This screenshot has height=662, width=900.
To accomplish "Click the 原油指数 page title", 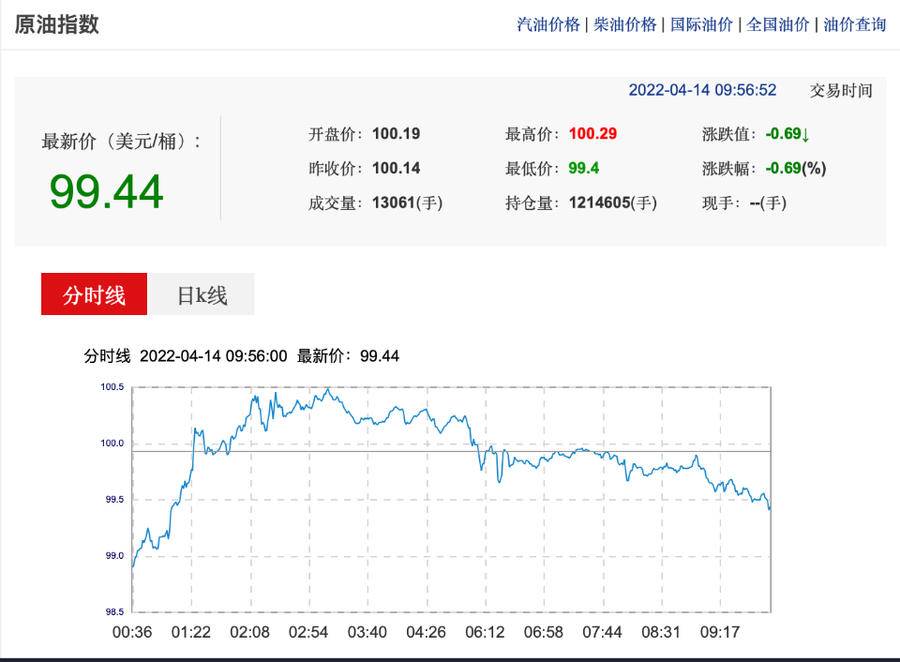I will pos(57,25).
